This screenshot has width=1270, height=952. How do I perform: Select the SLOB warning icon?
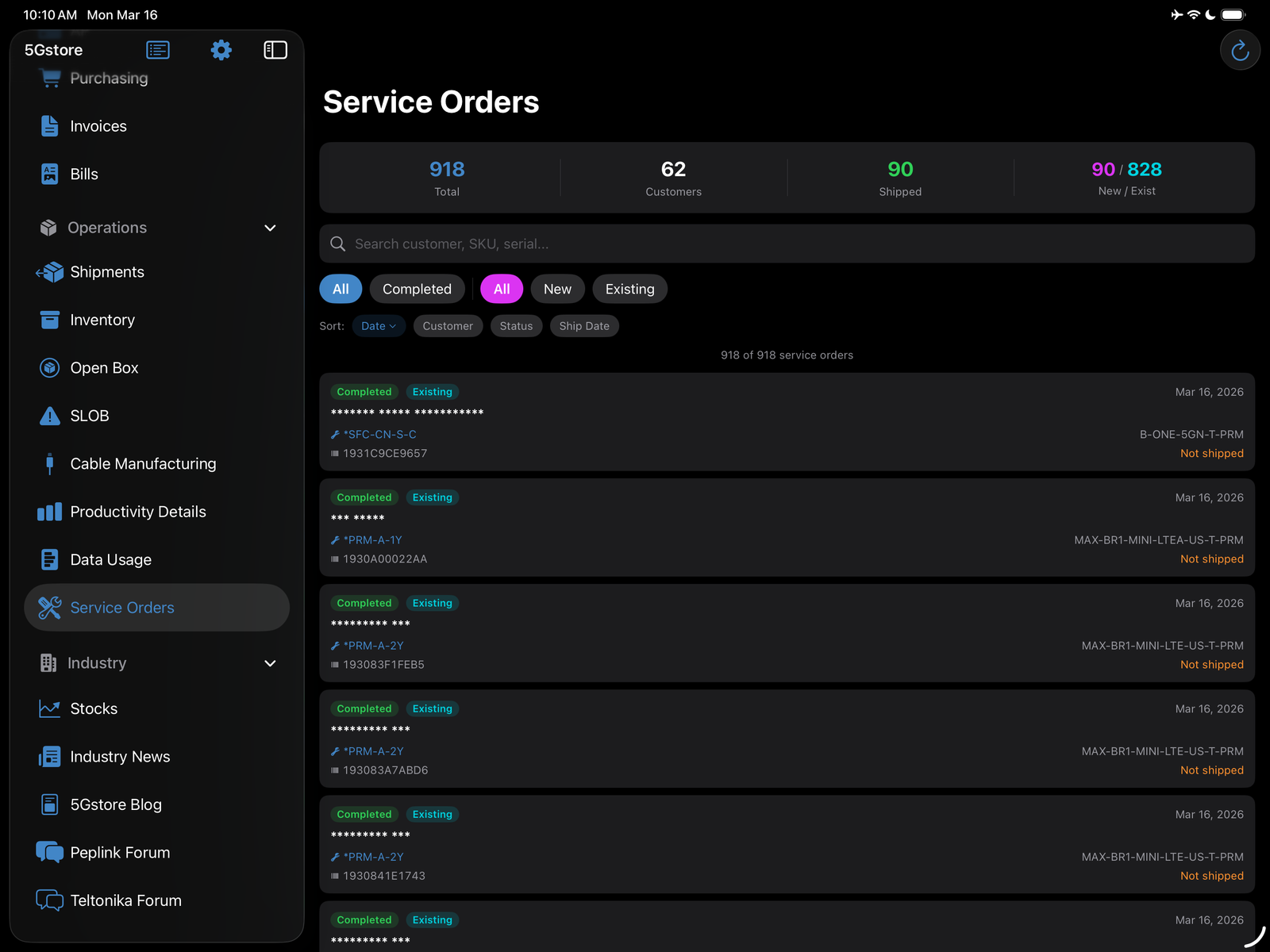coord(49,415)
